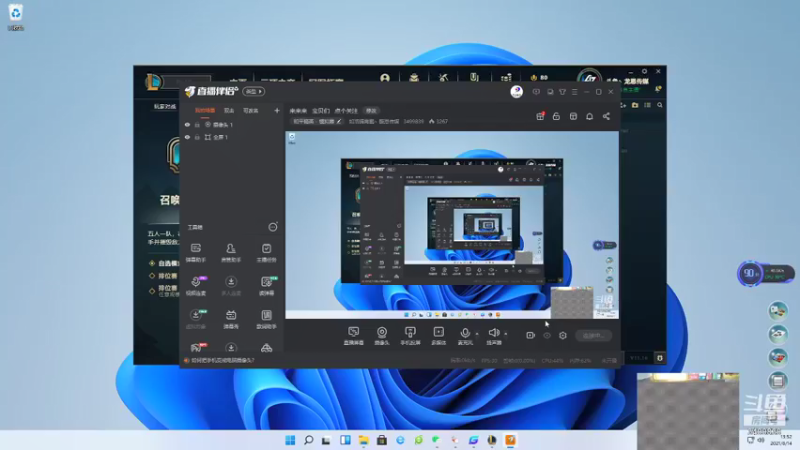
Task: Open the 主播任务 streamer tasks tool
Action: pyautogui.click(x=266, y=253)
